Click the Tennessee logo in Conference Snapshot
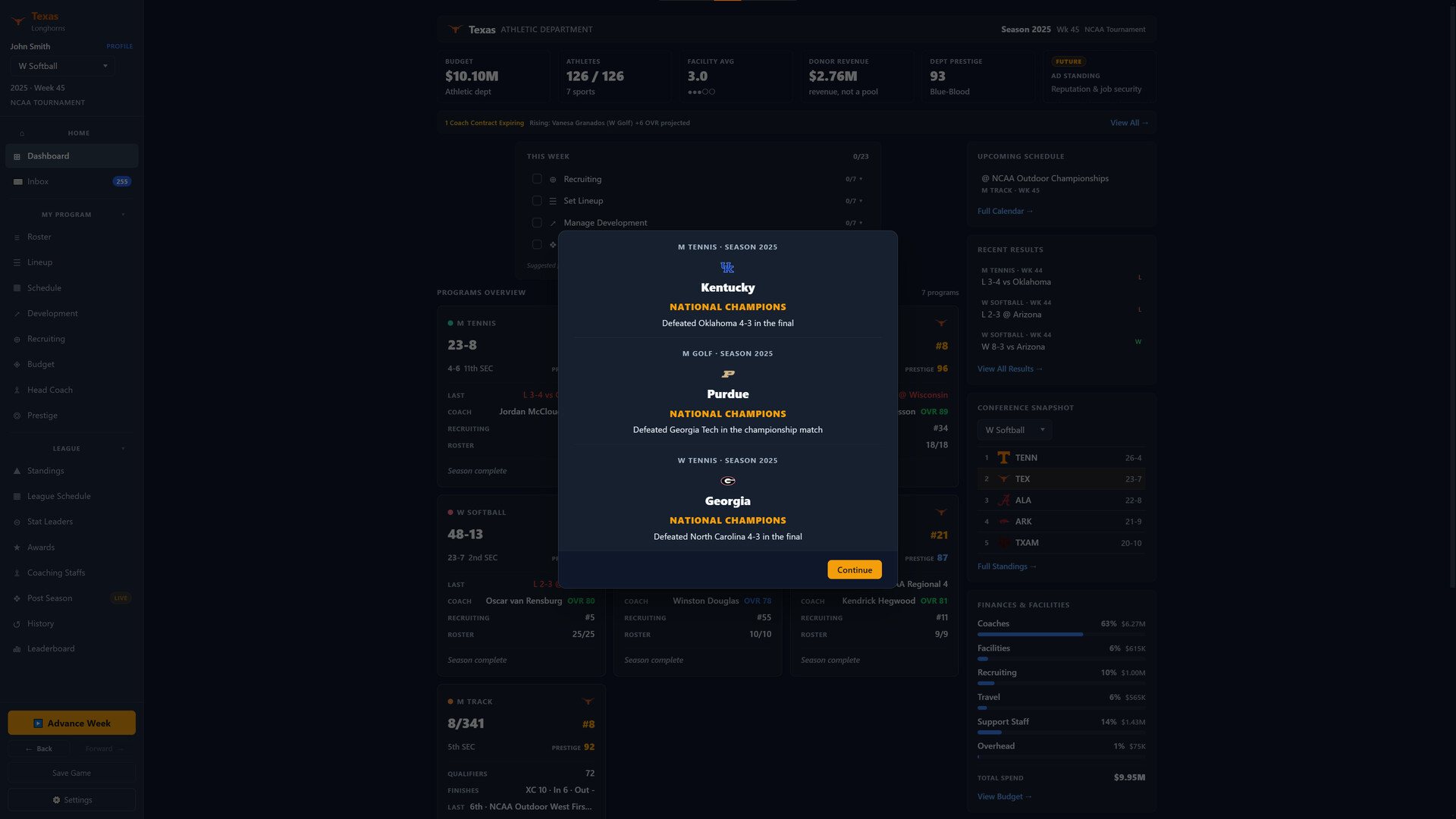 (1003, 458)
